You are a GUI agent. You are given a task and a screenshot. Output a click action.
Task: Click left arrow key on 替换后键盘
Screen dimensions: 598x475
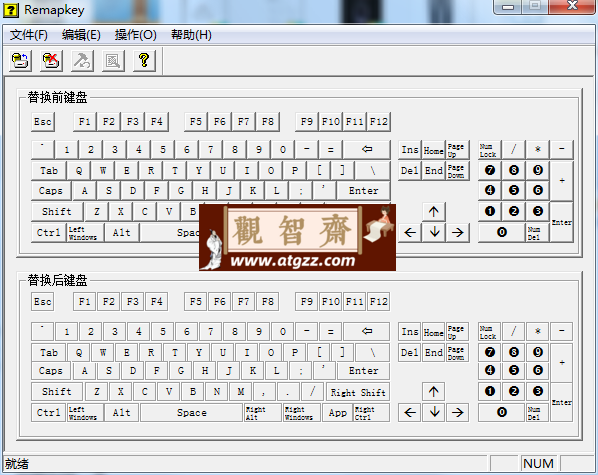410,412
